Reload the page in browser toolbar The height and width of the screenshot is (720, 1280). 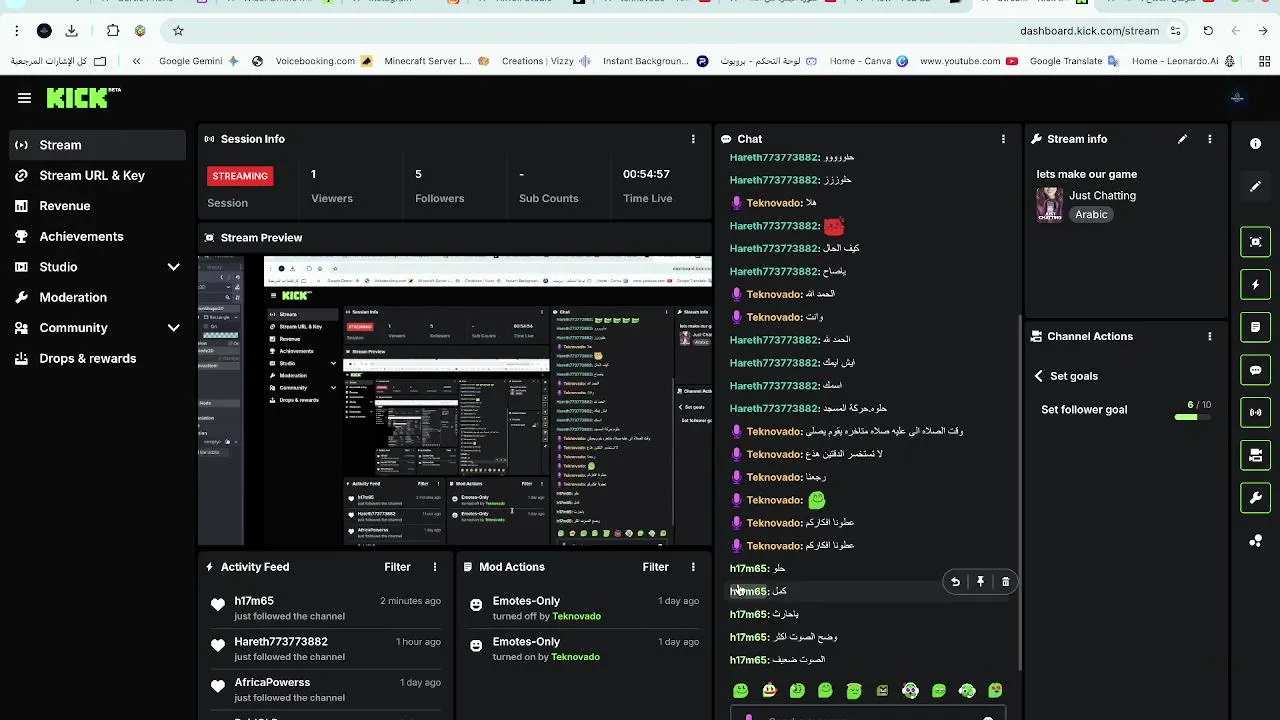pyautogui.click(x=1208, y=31)
